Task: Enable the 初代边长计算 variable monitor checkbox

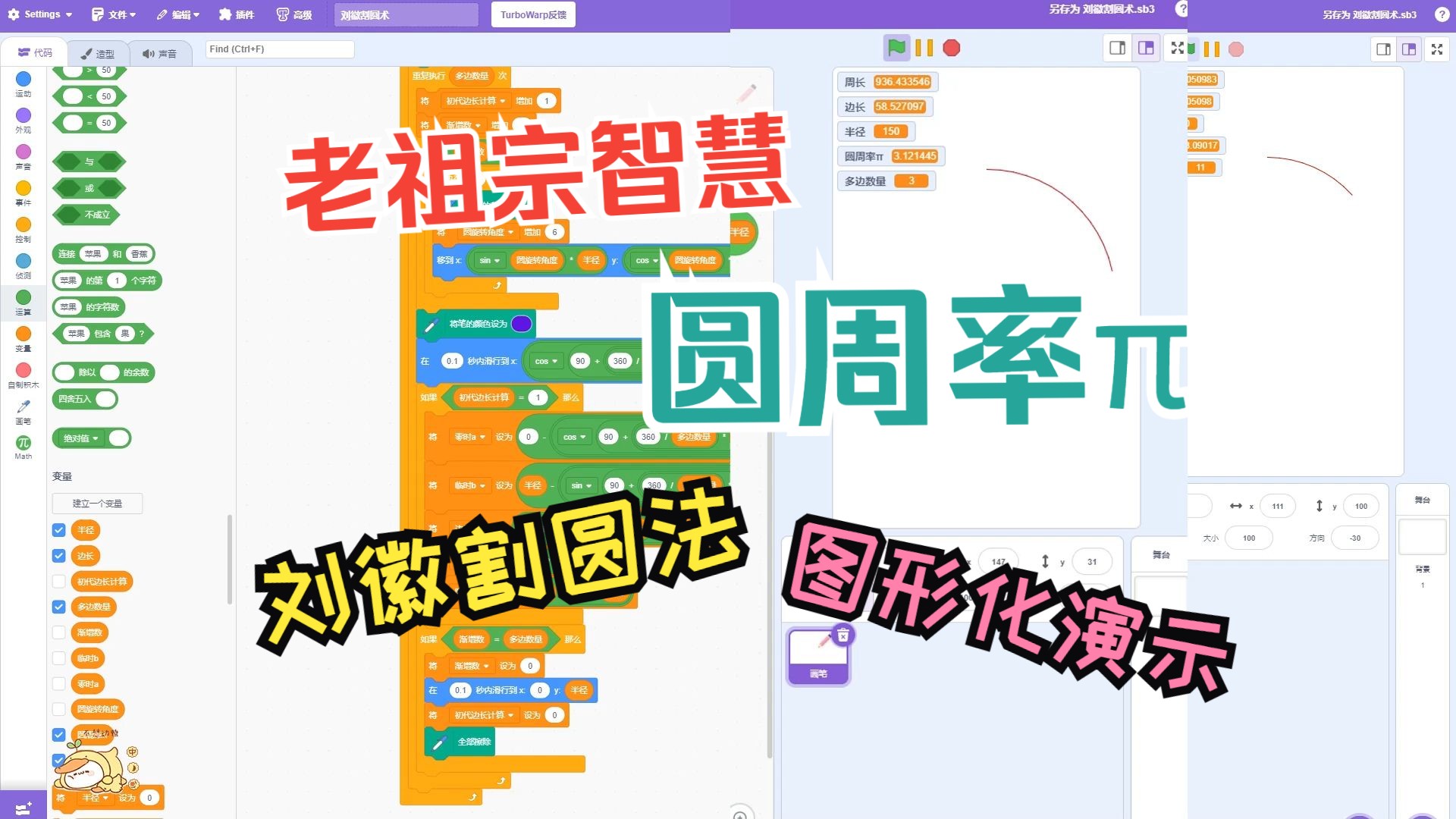Action: click(58, 582)
